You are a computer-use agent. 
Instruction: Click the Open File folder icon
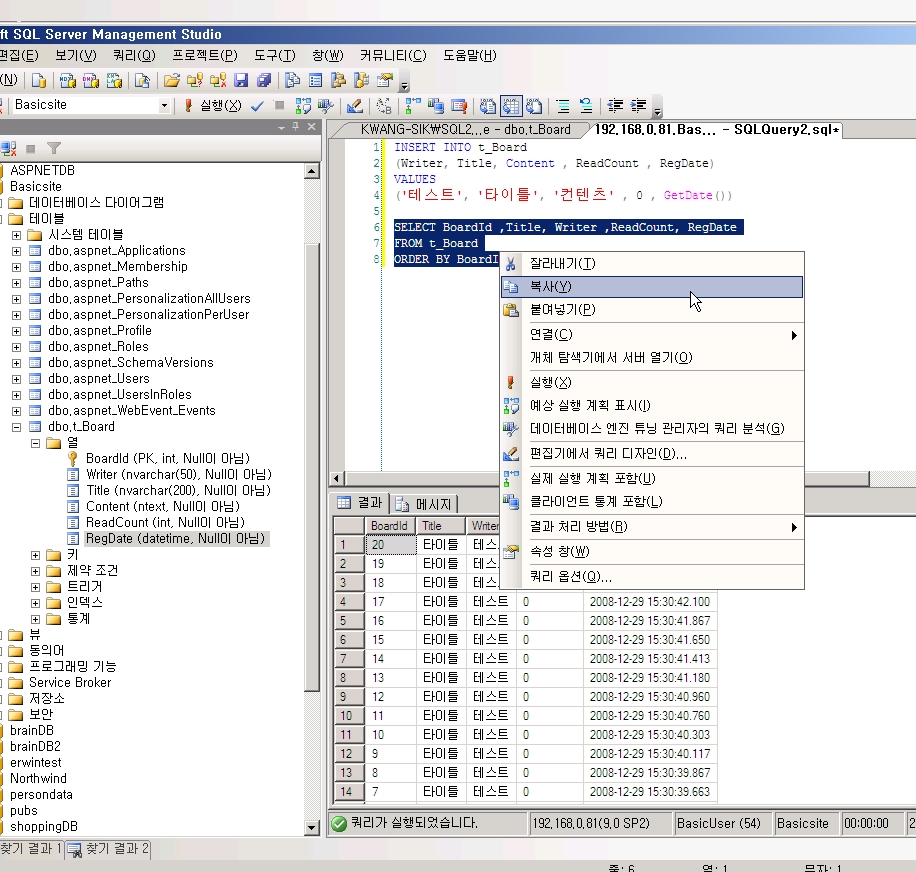click(172, 80)
